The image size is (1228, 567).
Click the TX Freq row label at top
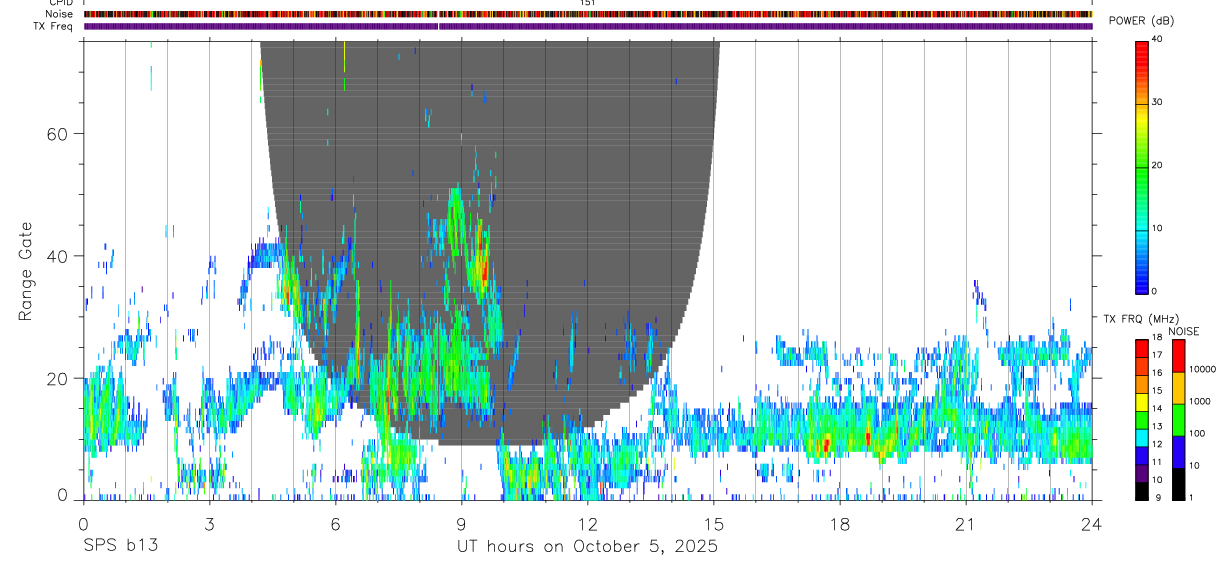click(x=52, y=26)
